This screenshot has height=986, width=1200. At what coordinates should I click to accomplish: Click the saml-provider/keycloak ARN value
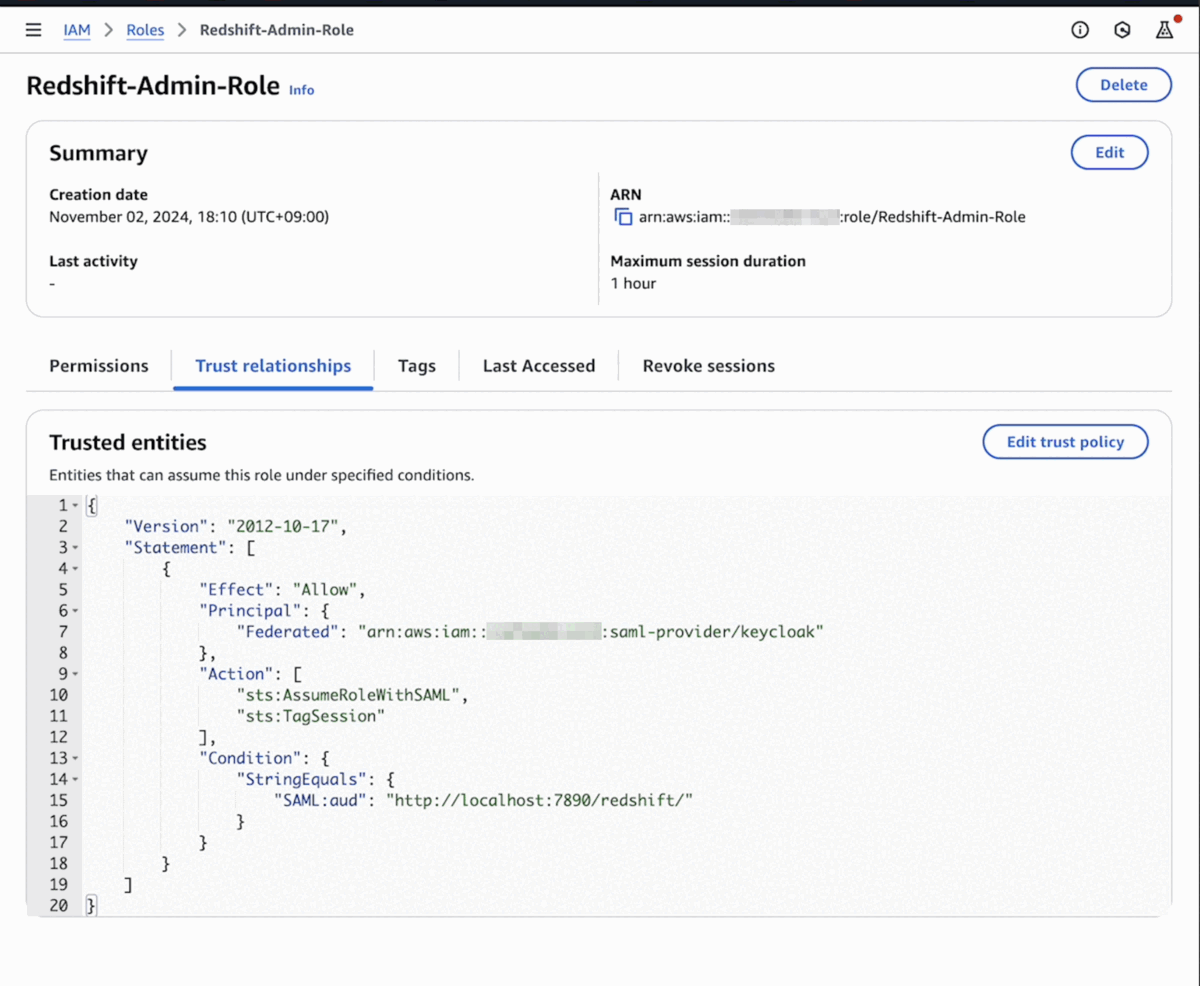pos(591,632)
